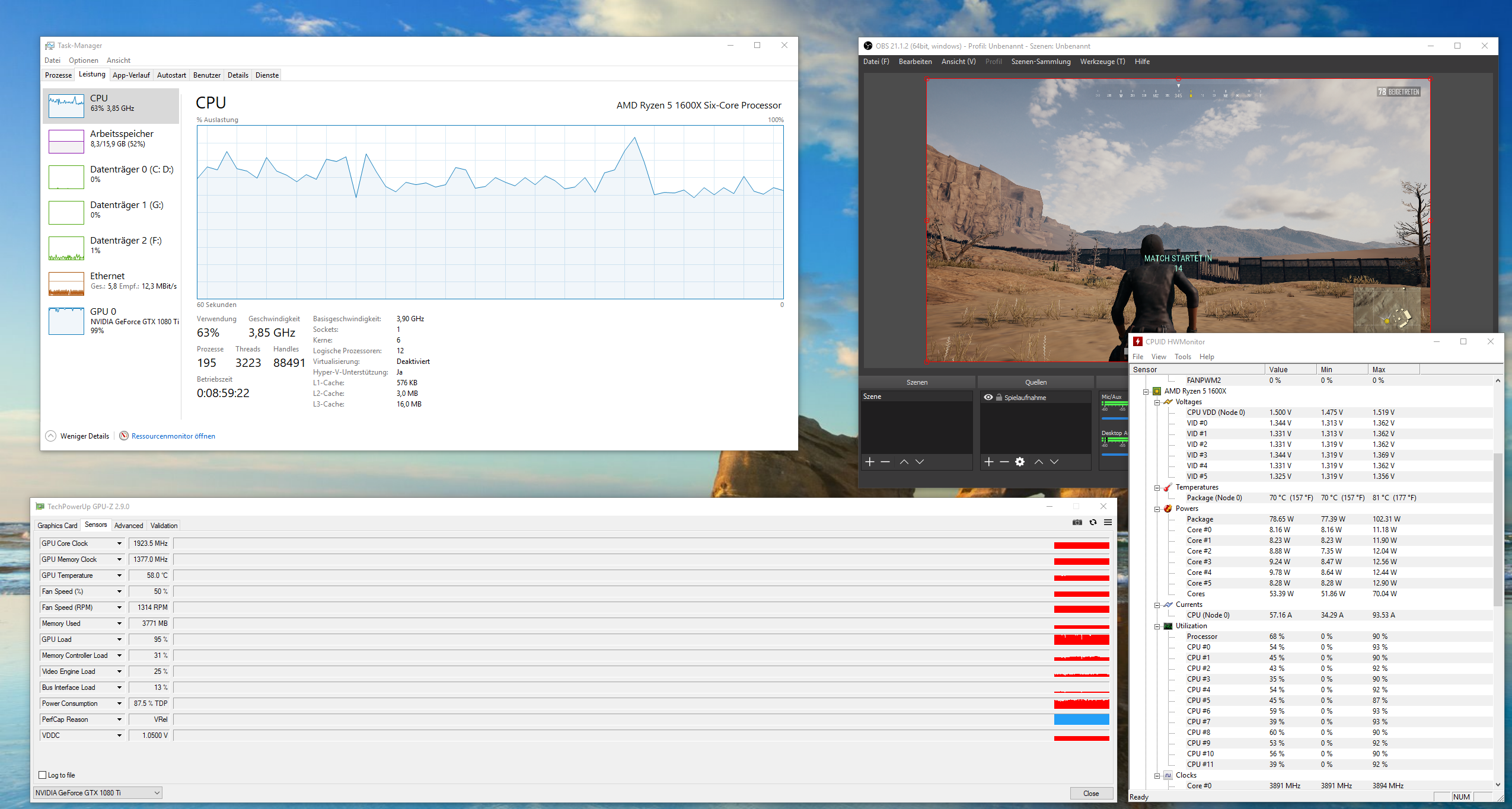Click Ressourcenmonitor öffnen link
Viewport: 1512px width, 809px height.
tap(173, 436)
